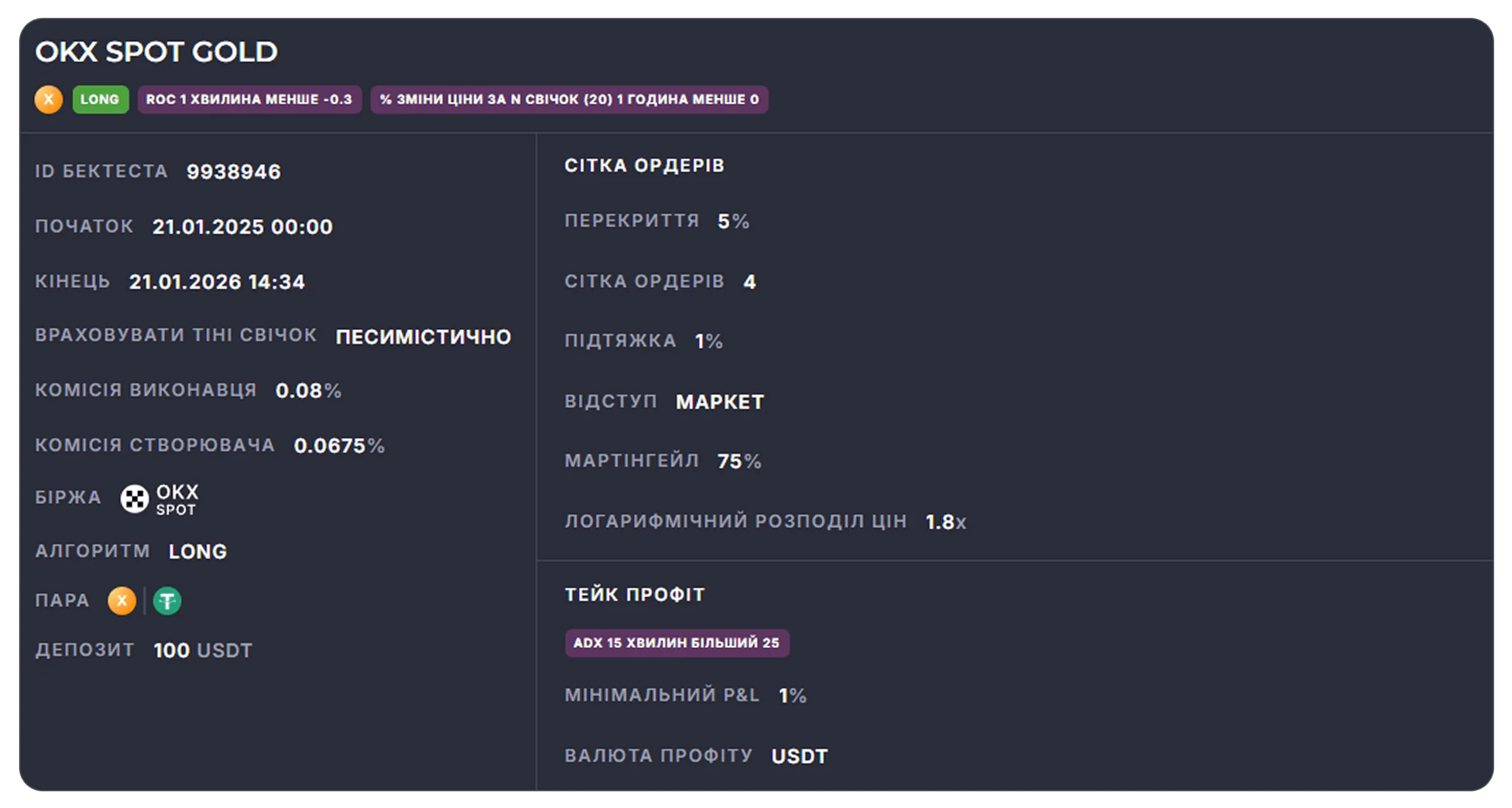Click the green LONG badge in header
Viewport: 1512px width, 808px height.
pyautogui.click(x=101, y=100)
